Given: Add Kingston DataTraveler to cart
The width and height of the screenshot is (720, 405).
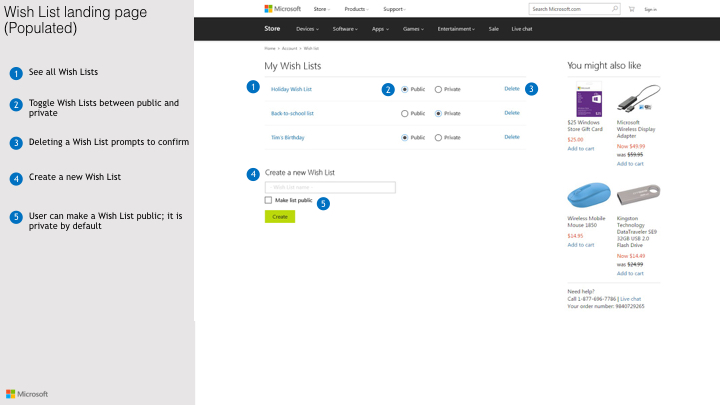Looking at the screenshot, I should 630,274.
